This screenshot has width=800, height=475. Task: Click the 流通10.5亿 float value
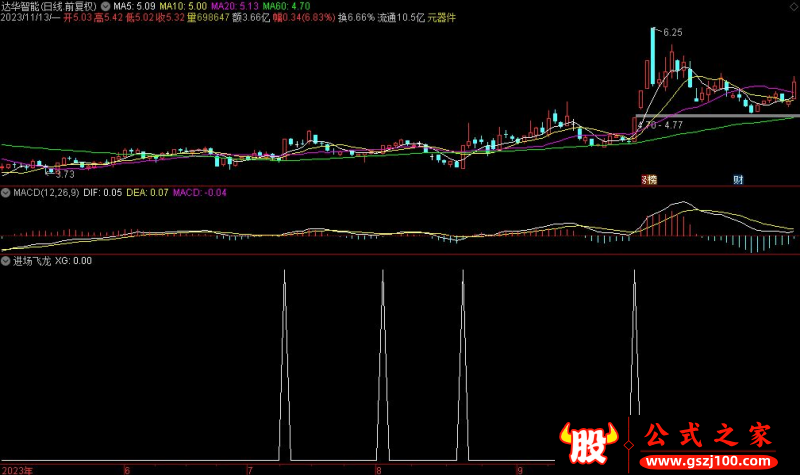pyautogui.click(x=401, y=18)
